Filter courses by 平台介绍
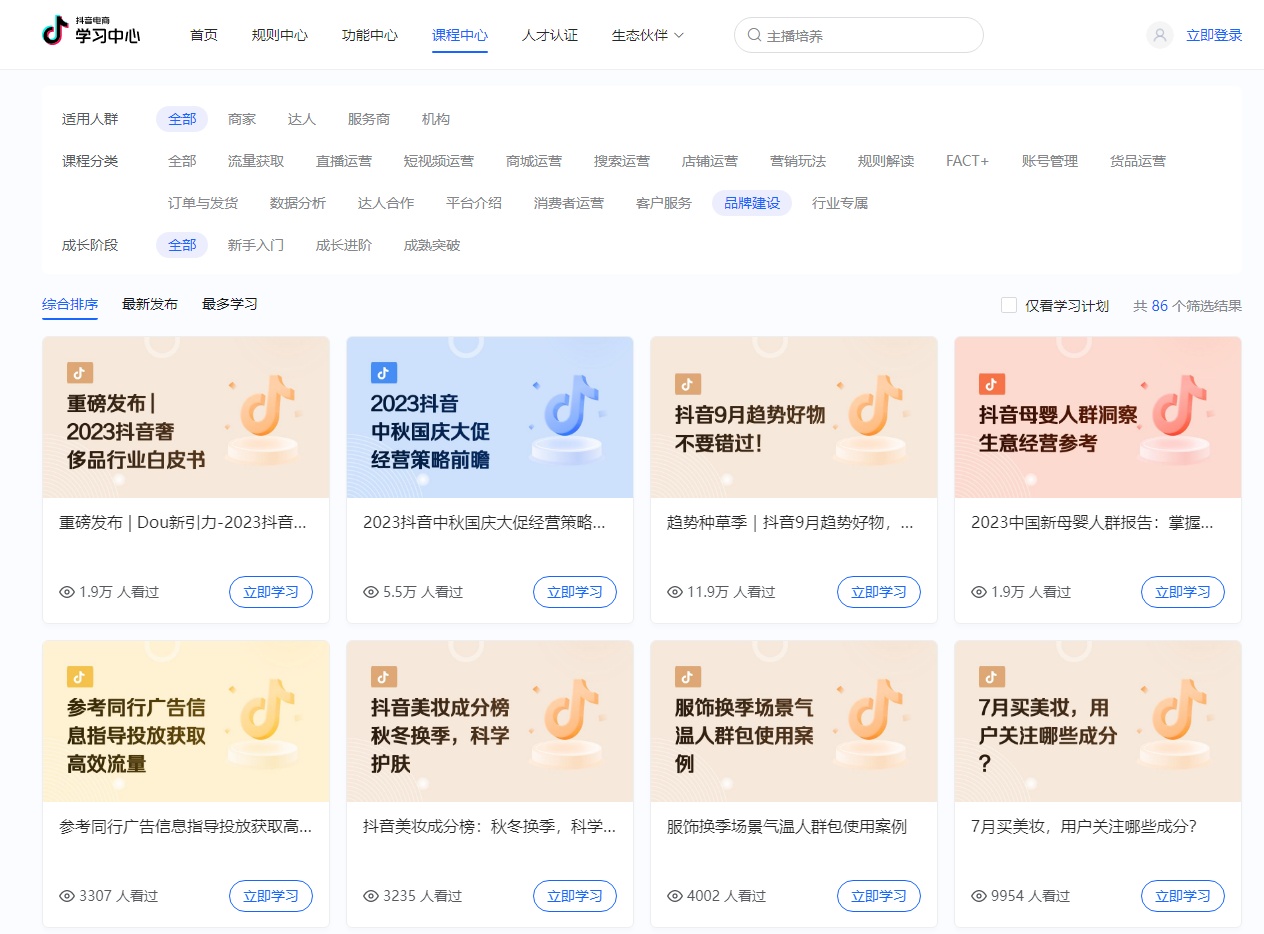 coord(474,203)
